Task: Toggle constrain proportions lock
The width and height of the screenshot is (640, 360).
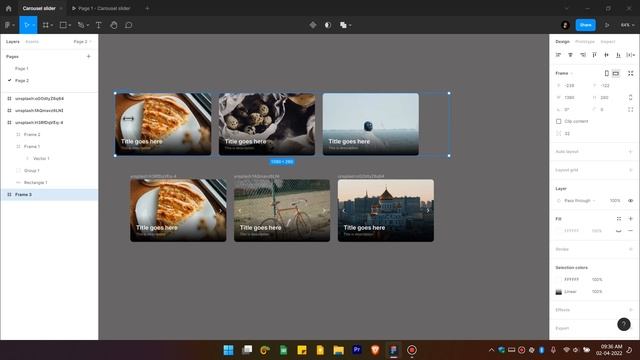Action: (631, 98)
